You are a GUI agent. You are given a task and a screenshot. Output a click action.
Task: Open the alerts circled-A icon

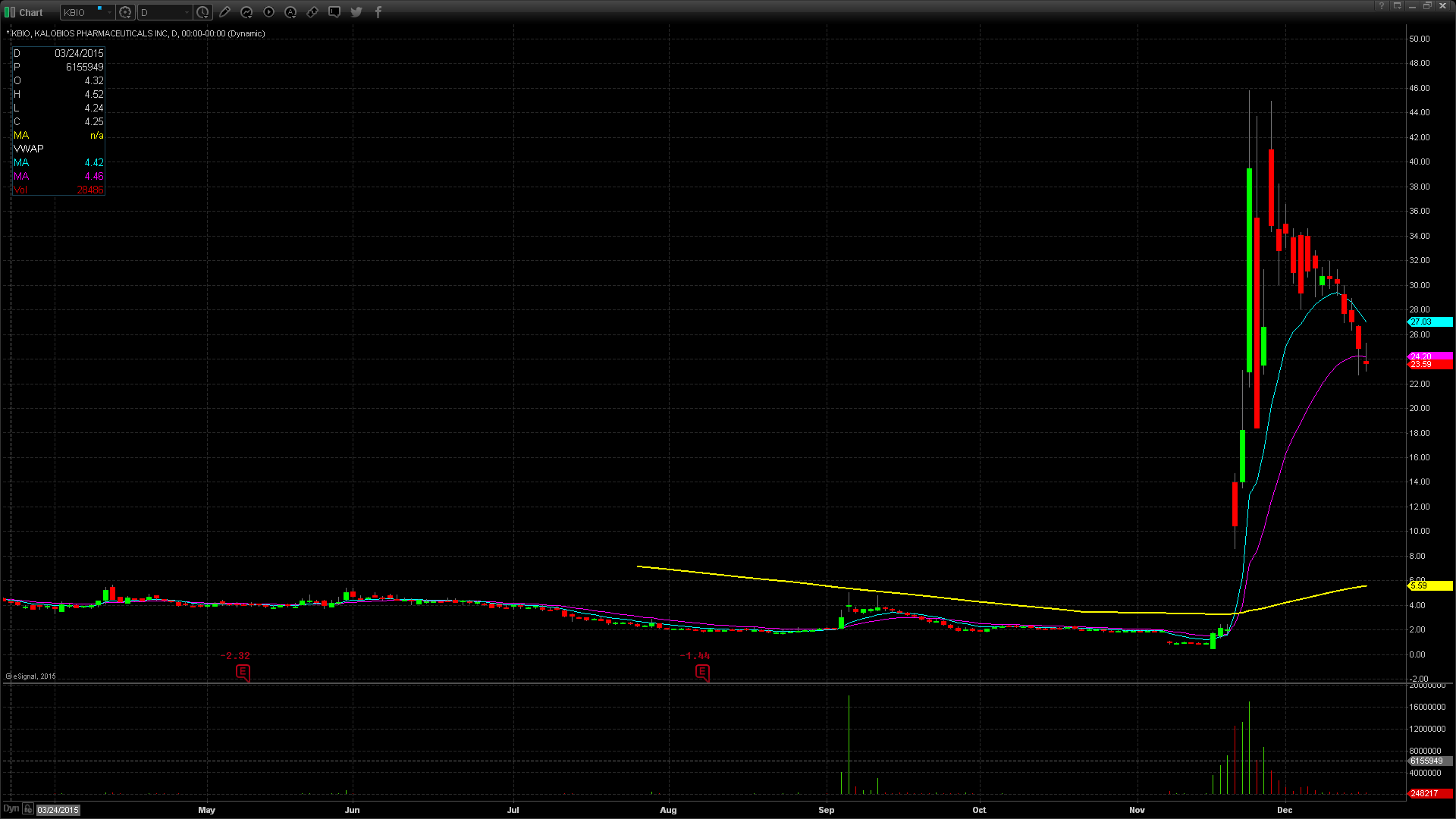click(x=290, y=12)
